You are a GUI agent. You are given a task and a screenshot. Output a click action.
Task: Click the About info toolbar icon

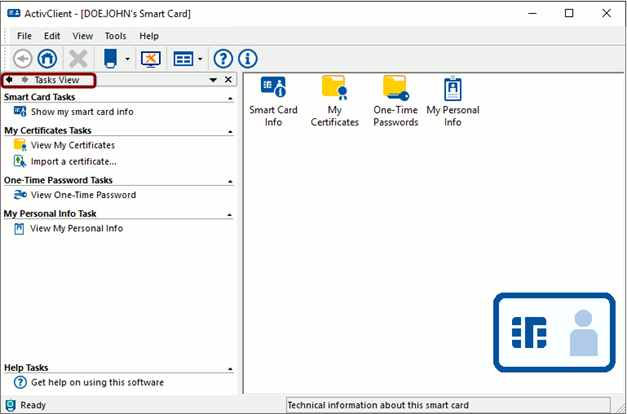coord(247,59)
